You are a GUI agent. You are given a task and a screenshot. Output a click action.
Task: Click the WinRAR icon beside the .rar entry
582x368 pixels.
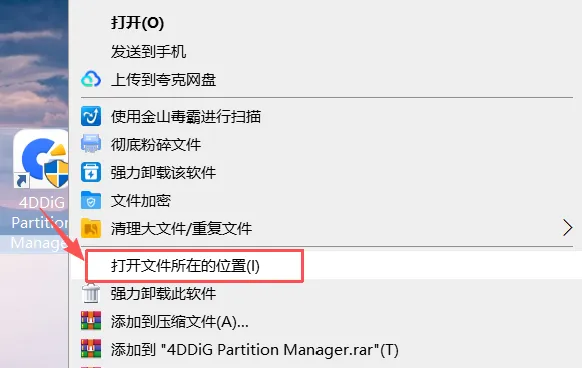[x=91, y=349]
